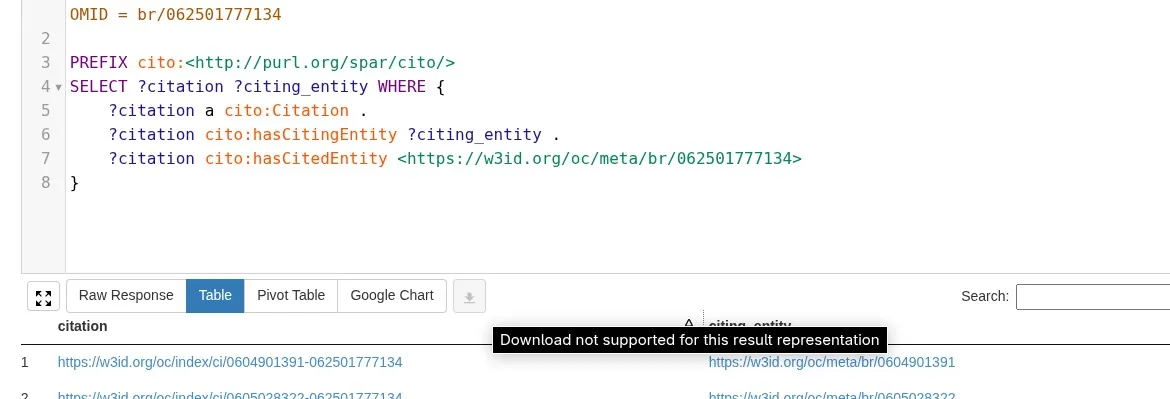Place cursor on the PREFIX cito line
The image size is (1170, 399).
click(263, 63)
